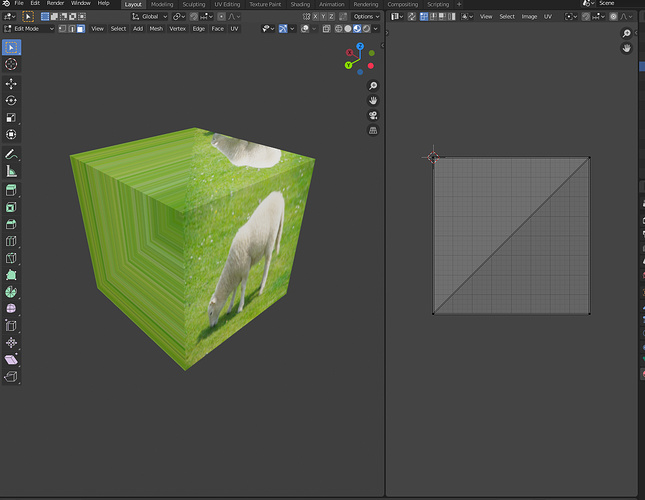Add a new workspace with plus button
Image resolution: width=645 pixels, height=500 pixels.
coord(459,5)
